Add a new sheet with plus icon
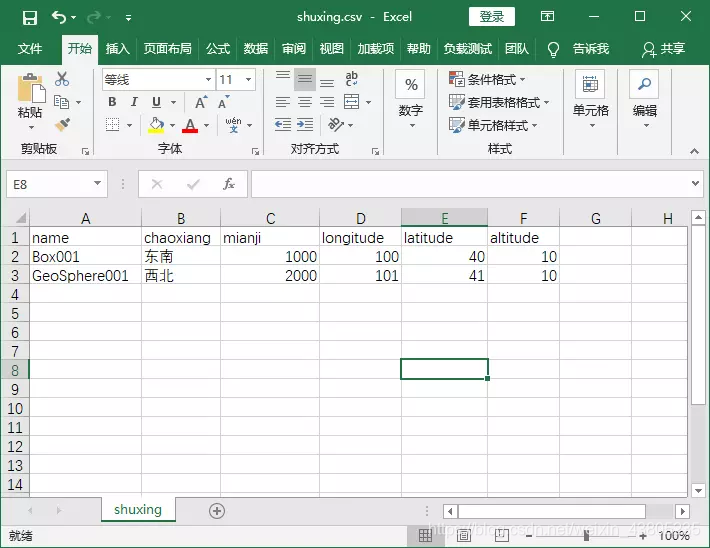 [x=217, y=511]
